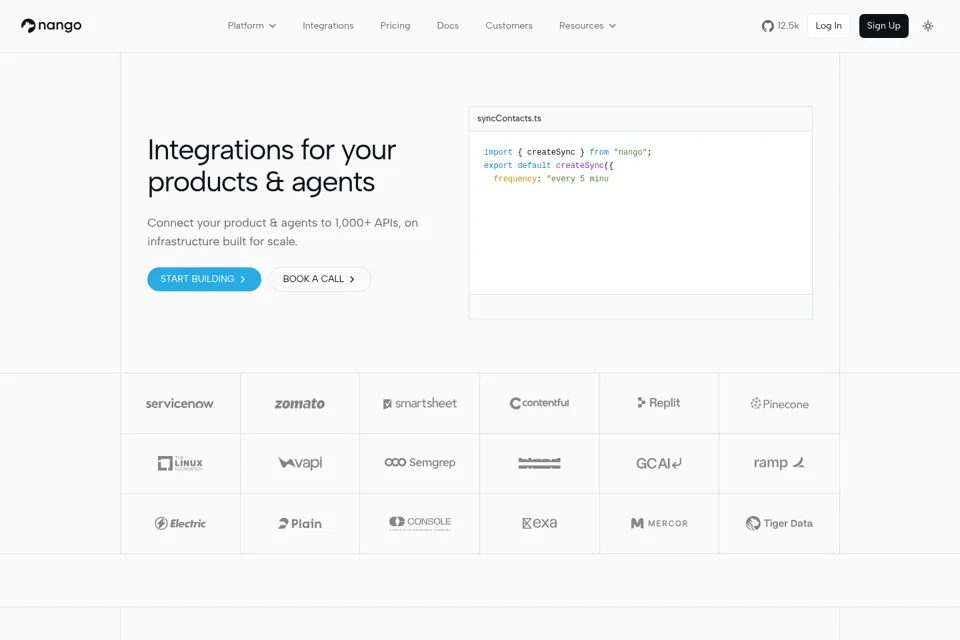This screenshot has height=640, width=960.
Task: Click the Semgrep logo
Action: (x=420, y=462)
